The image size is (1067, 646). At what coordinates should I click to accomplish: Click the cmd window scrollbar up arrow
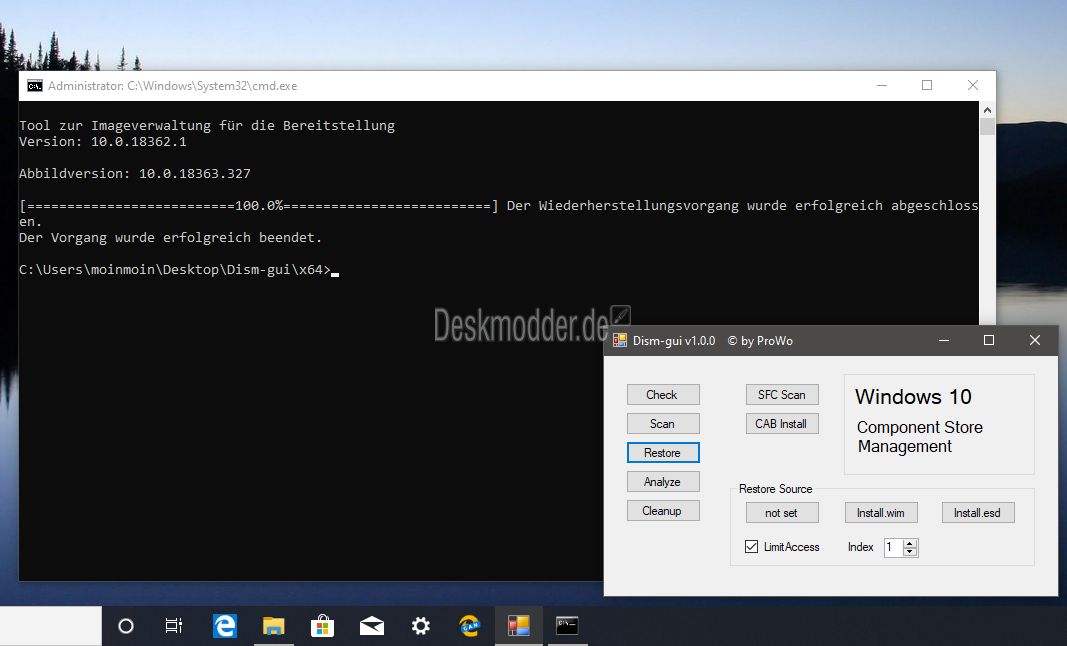tap(987, 110)
